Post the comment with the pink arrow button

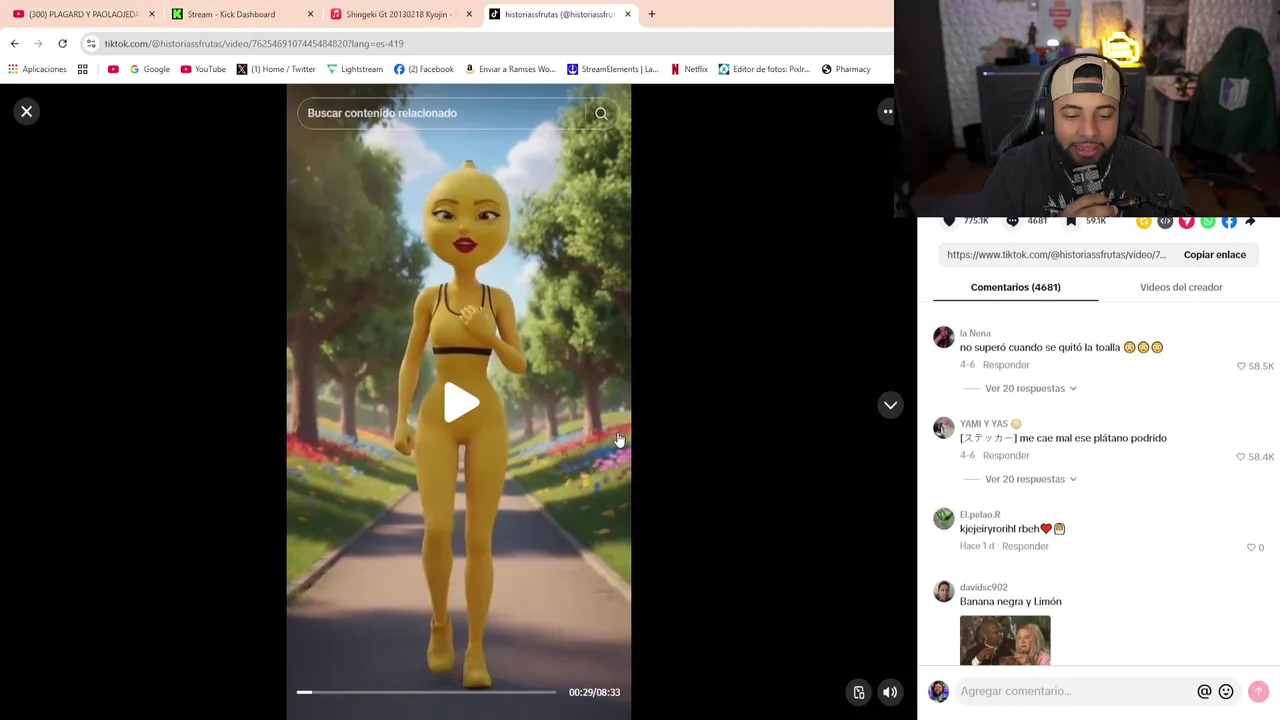tap(1258, 692)
